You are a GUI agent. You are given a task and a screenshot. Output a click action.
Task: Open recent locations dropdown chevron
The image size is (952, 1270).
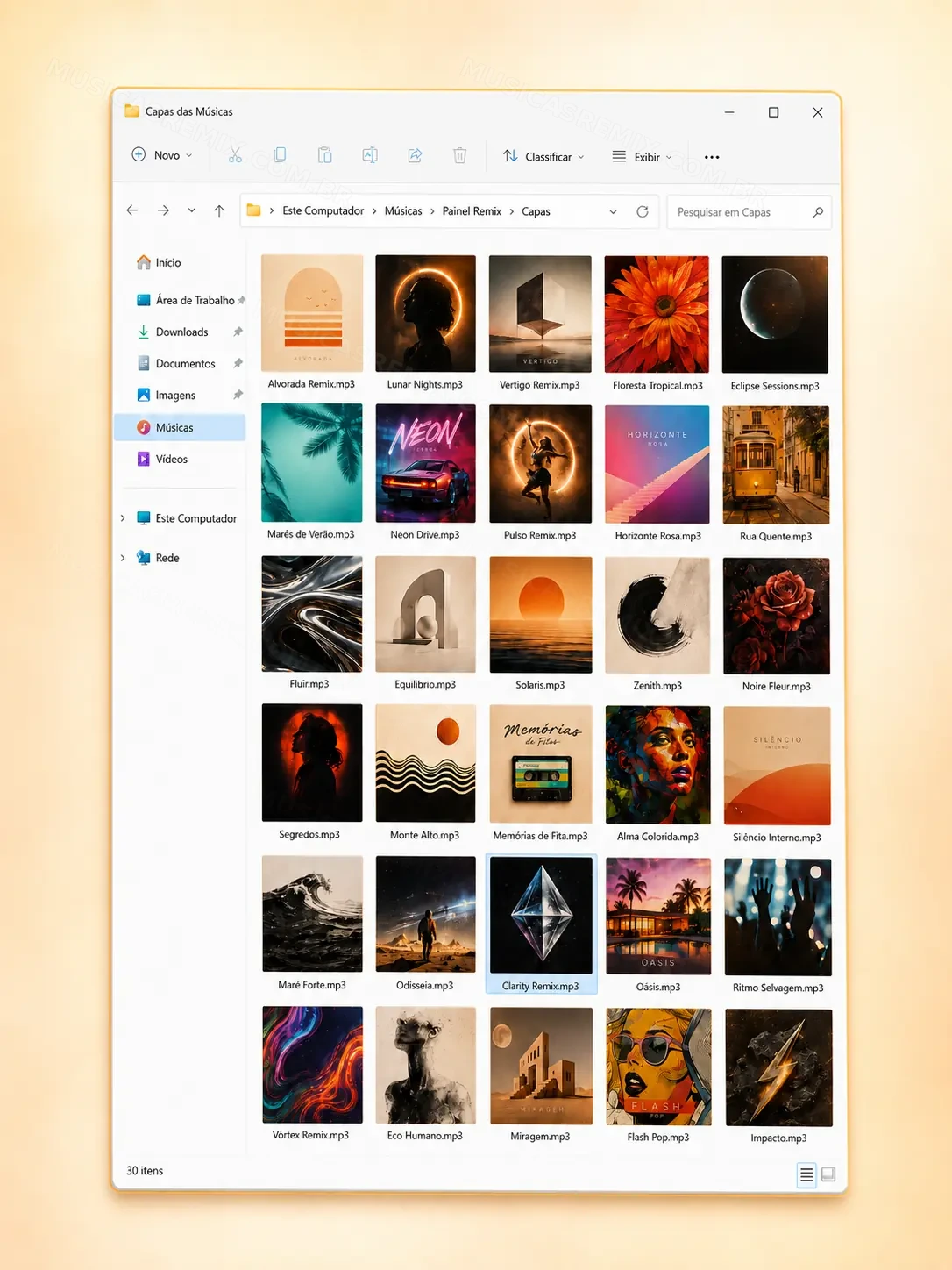191,210
